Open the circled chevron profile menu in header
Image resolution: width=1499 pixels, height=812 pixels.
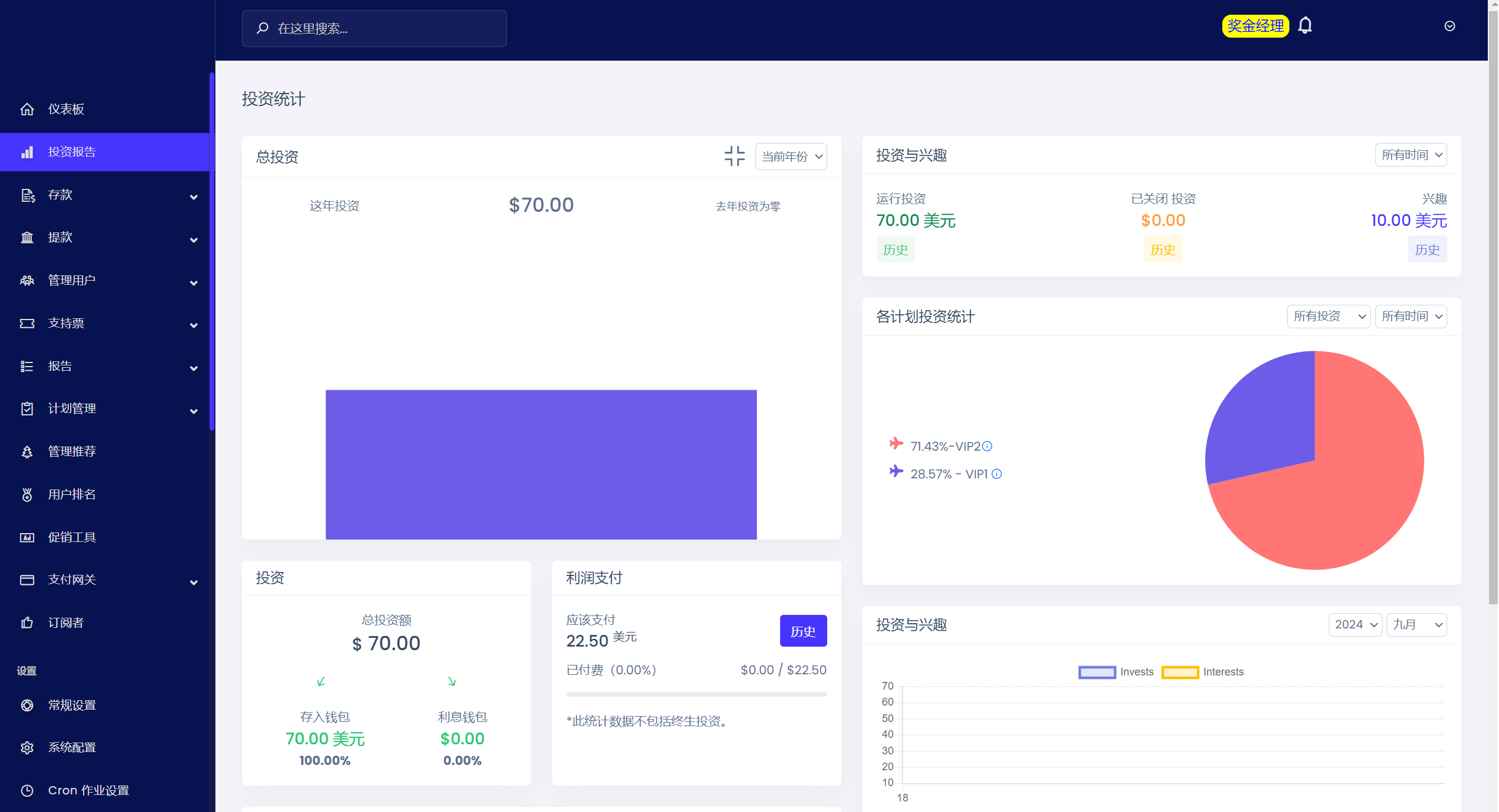click(x=1450, y=26)
